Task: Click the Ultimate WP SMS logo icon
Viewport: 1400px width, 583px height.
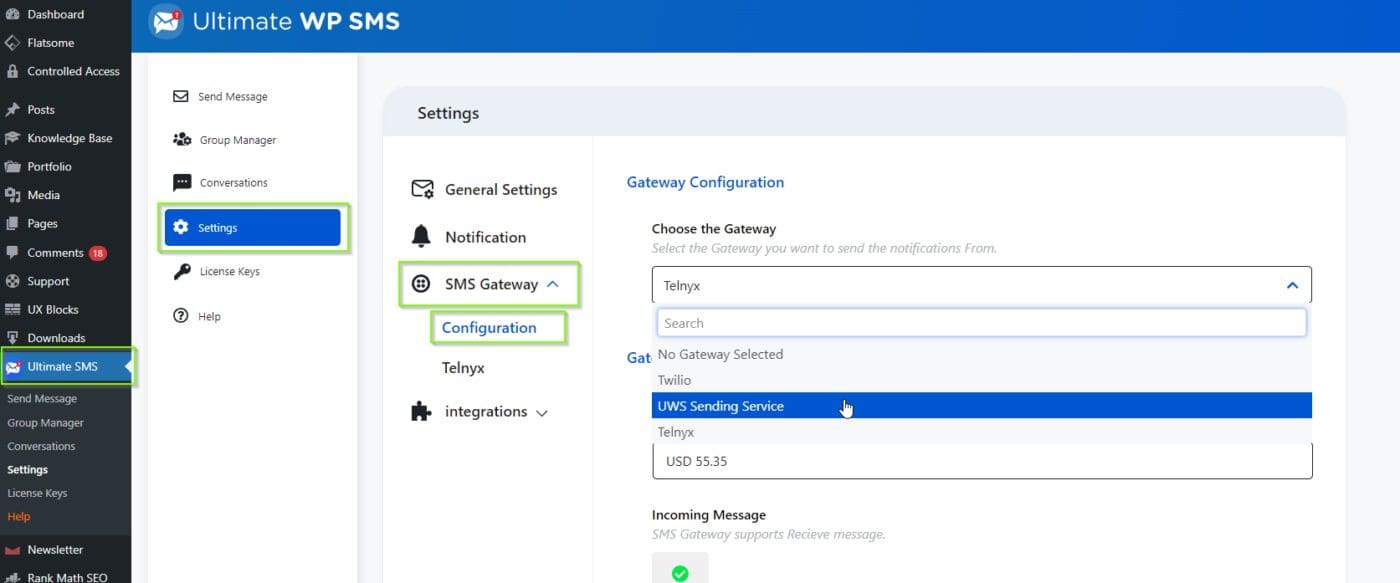Action: point(166,21)
